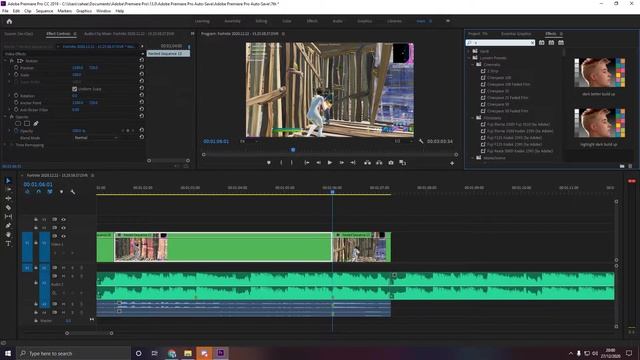Image resolution: width=640 pixels, height=360 pixels.
Task: Click Go to In point button
Action: coord(307,162)
